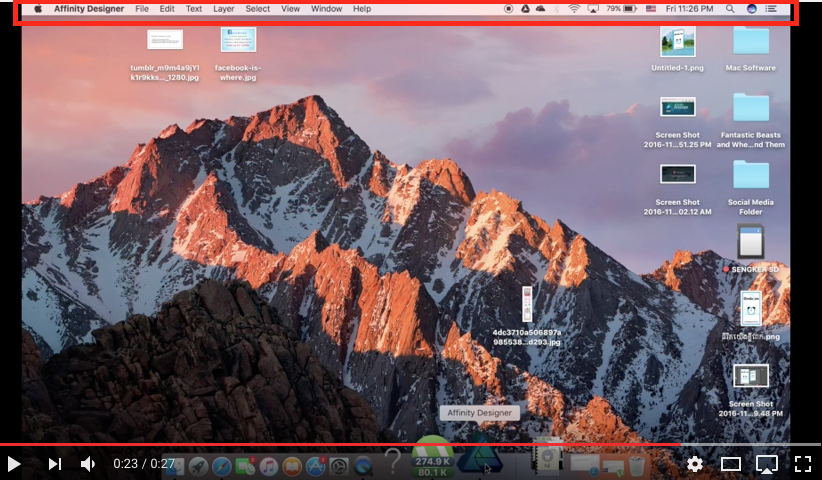The image size is (822, 480).
Task: Open the Wi-Fi status menu
Action: click(575, 9)
